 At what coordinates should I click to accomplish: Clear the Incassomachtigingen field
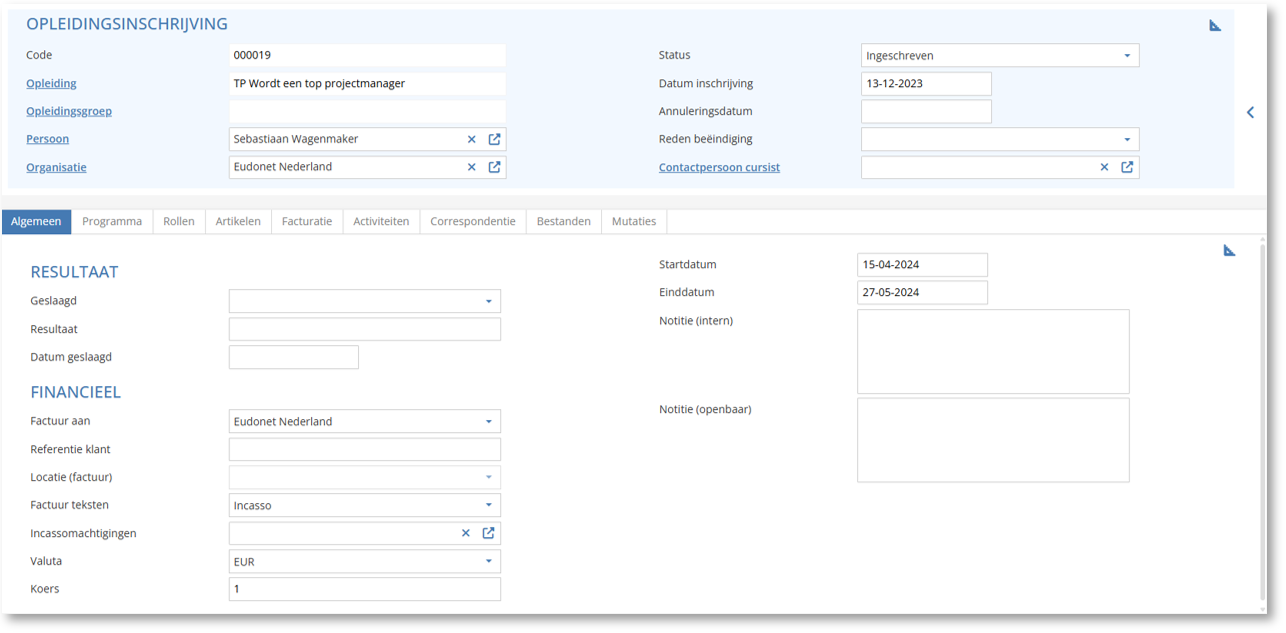466,534
